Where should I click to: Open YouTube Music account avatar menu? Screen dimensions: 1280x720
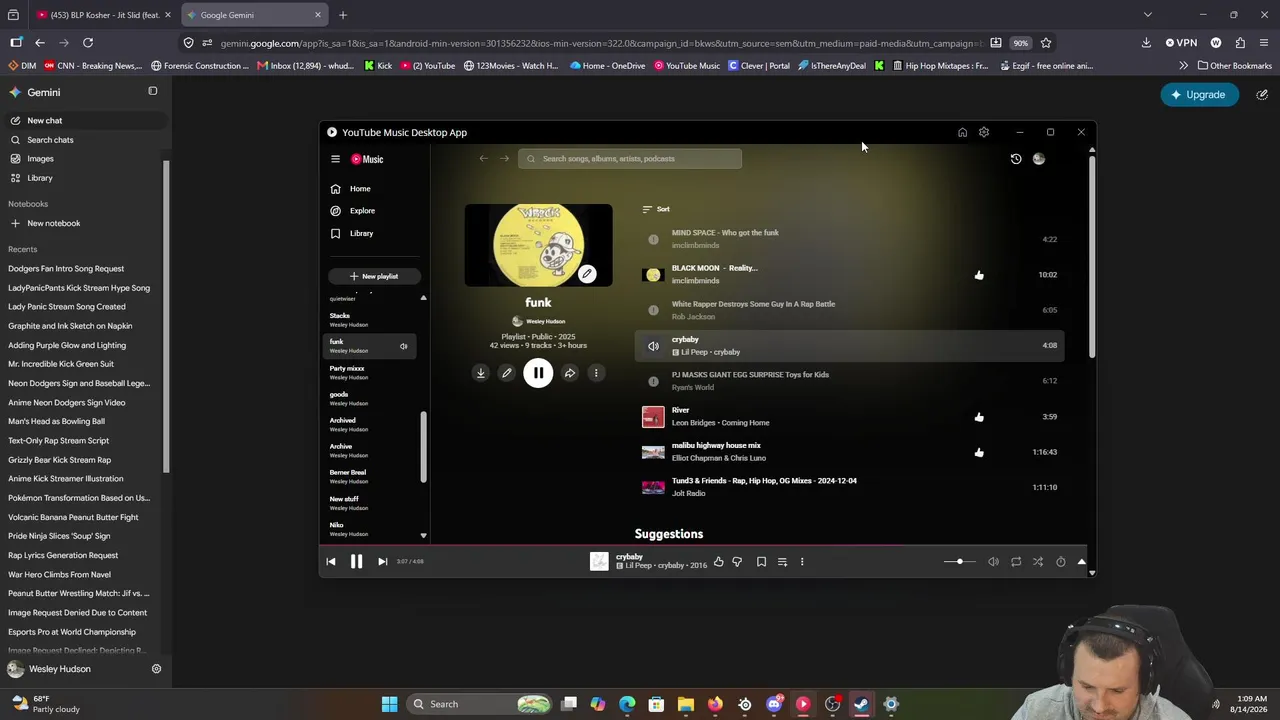(x=1039, y=159)
